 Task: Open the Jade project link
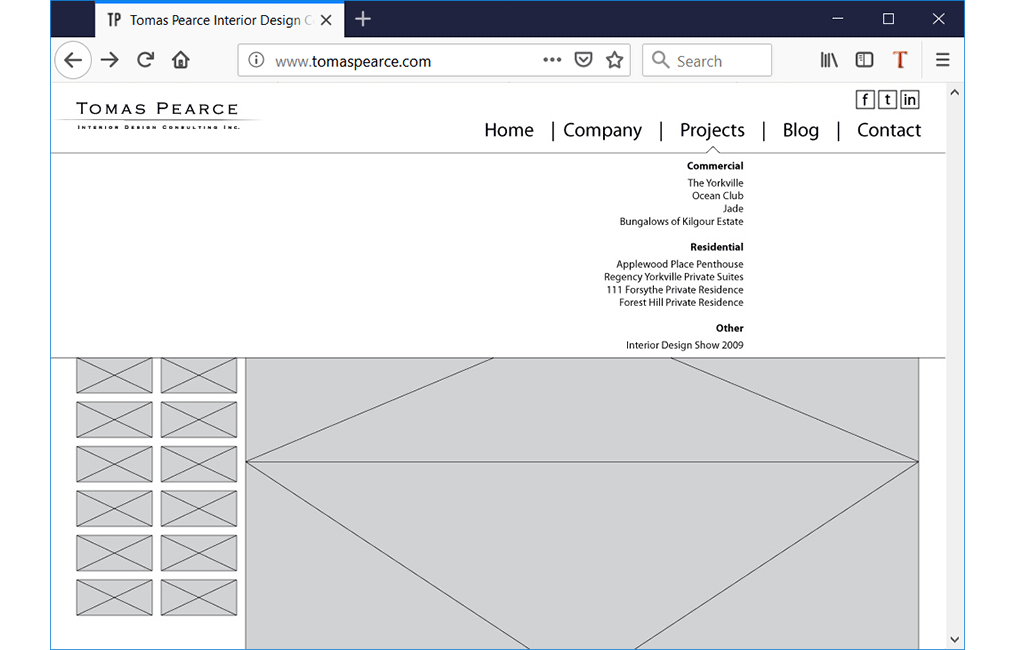[733, 208]
